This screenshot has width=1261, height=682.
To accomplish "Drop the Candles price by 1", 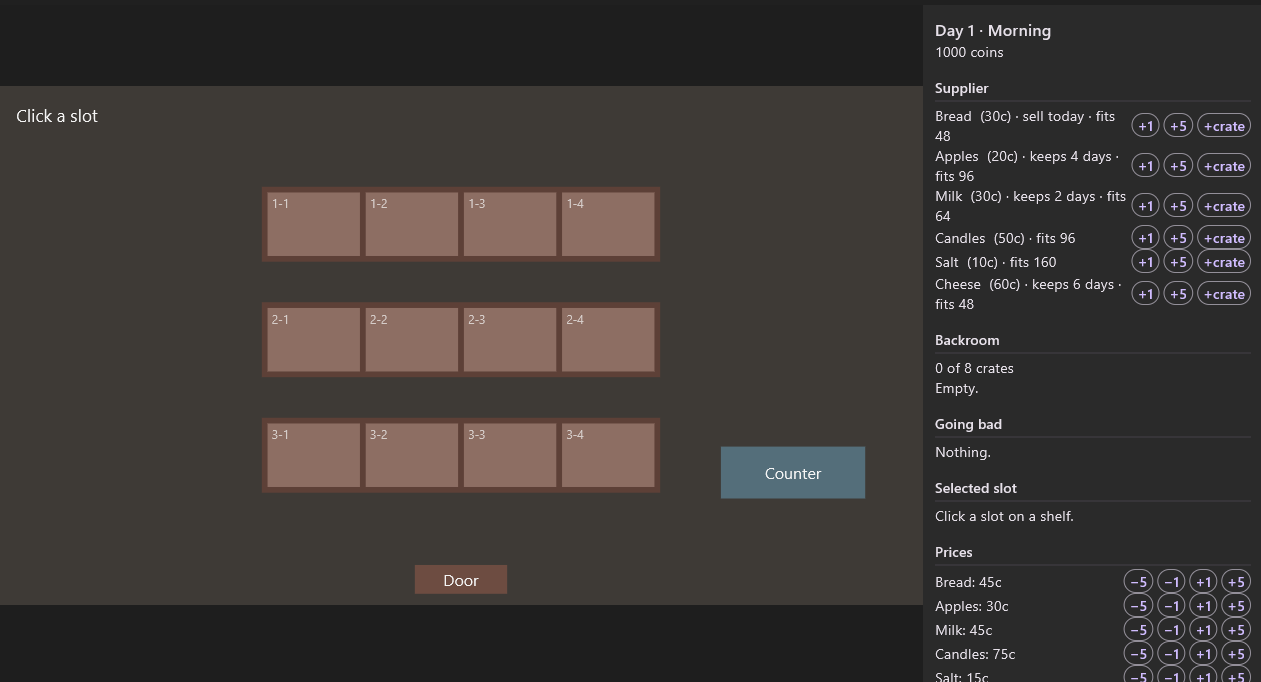I will pos(1171,654).
